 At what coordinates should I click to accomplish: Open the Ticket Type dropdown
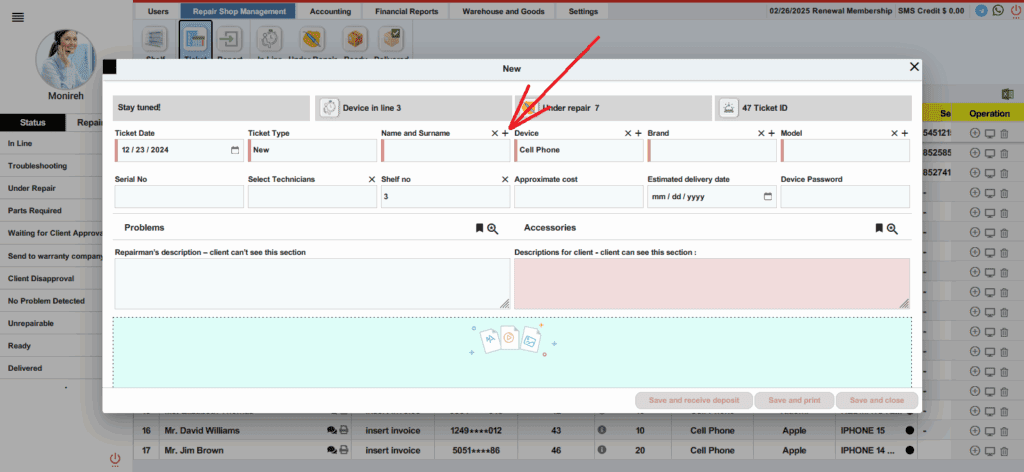coord(312,150)
